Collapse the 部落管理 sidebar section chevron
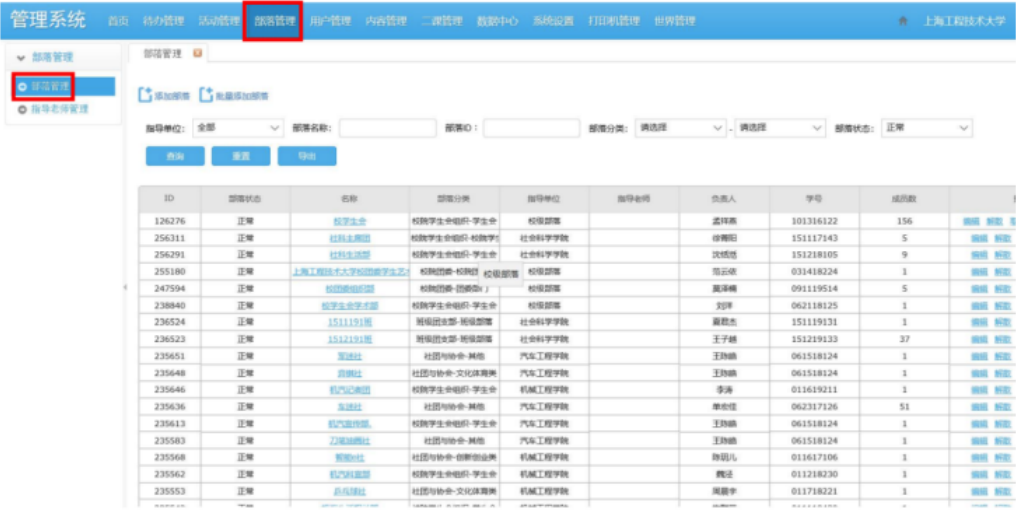This screenshot has width=1016, height=521. 21,58
